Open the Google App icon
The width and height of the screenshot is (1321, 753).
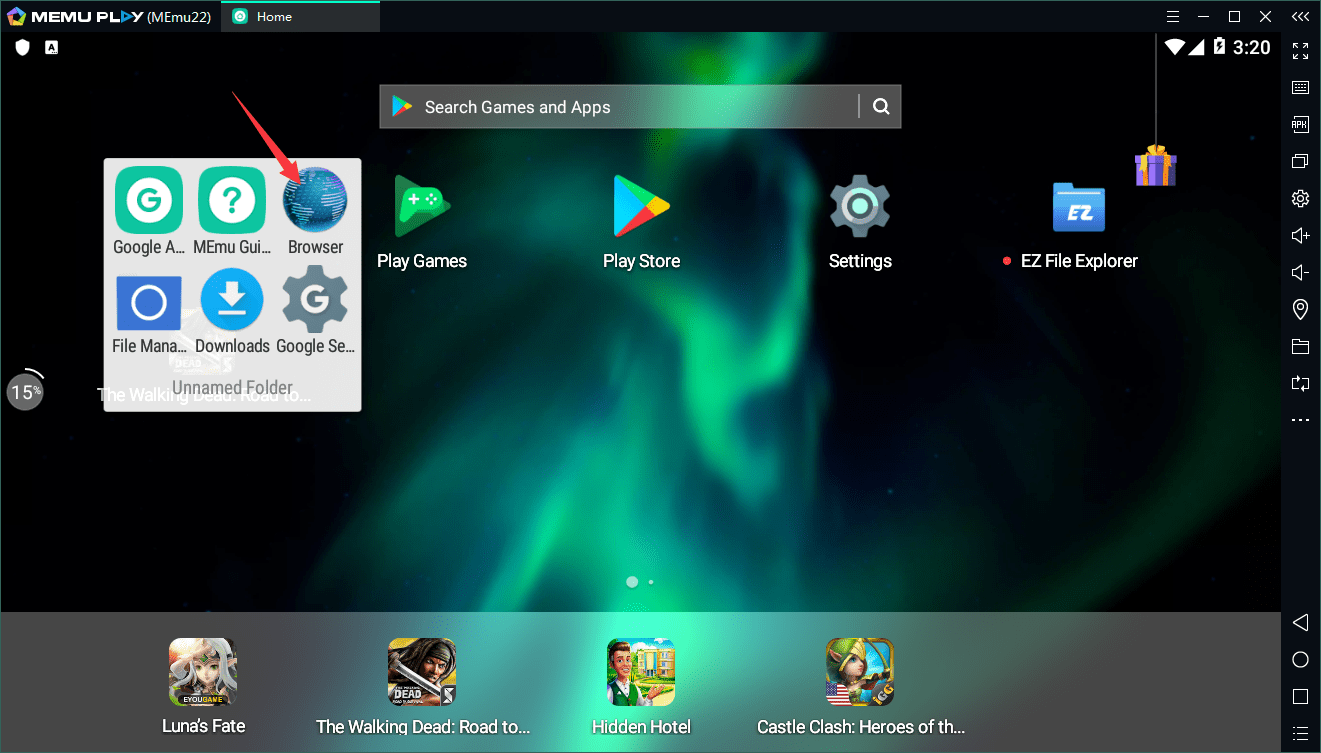tap(149, 200)
